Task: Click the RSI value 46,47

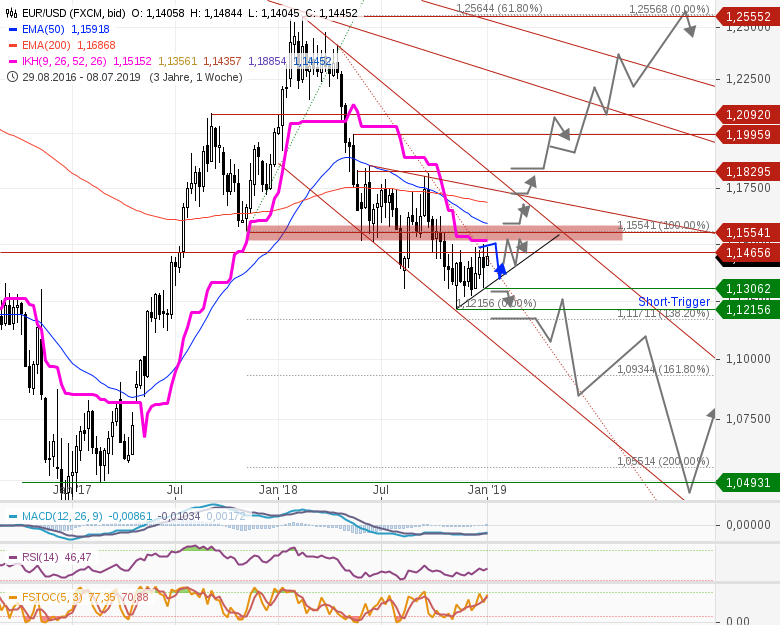Action: click(78, 557)
